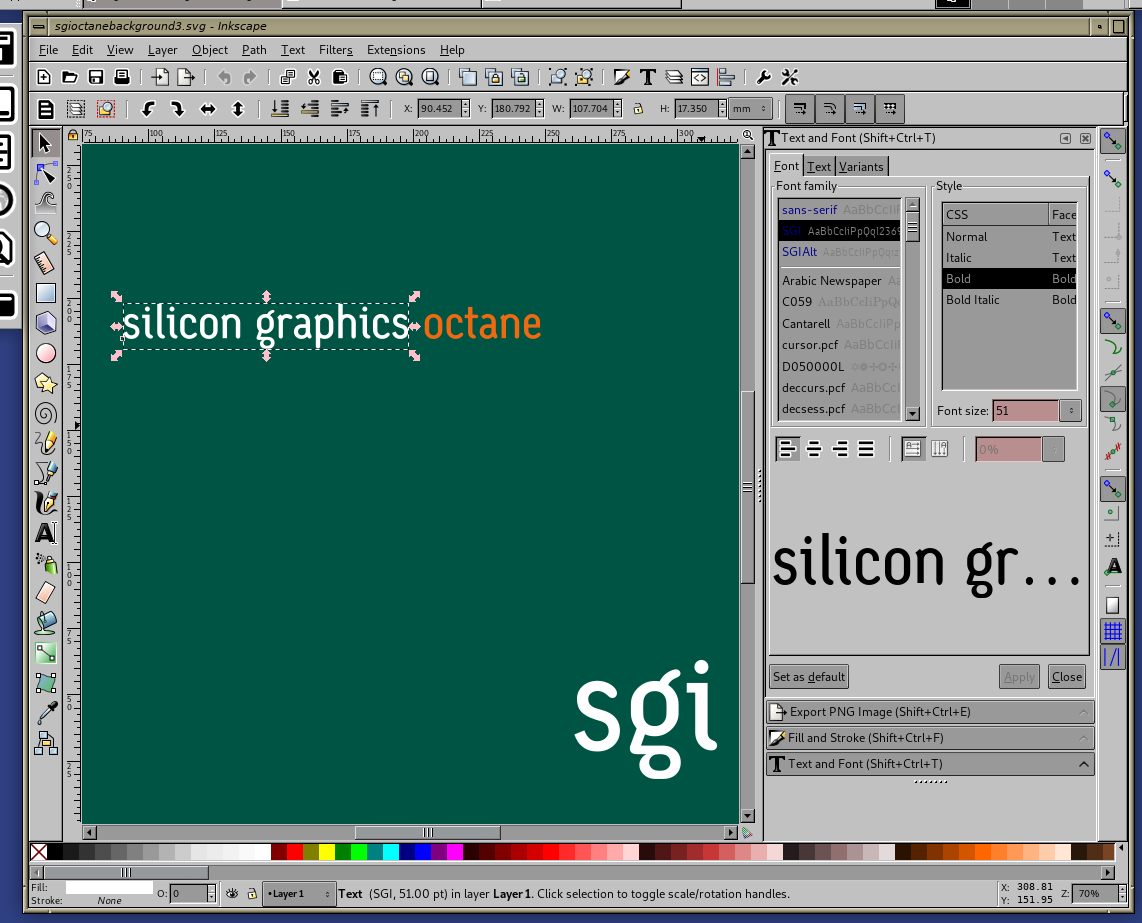This screenshot has height=923, width=1142.
Task: Open the Filters menu
Action: [336, 50]
